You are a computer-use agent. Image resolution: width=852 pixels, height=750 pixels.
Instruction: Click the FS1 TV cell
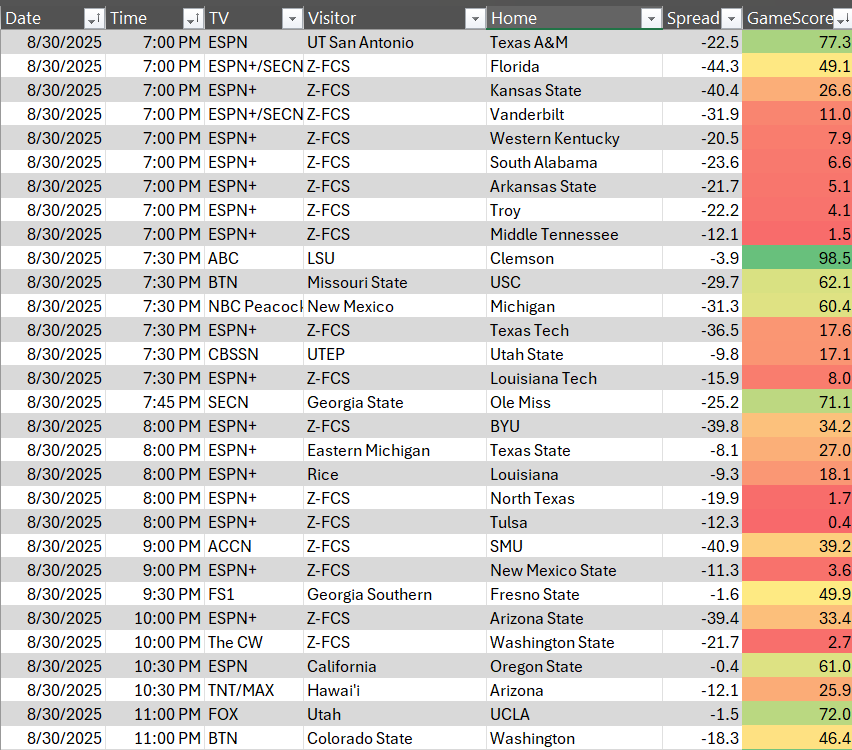coord(254,594)
